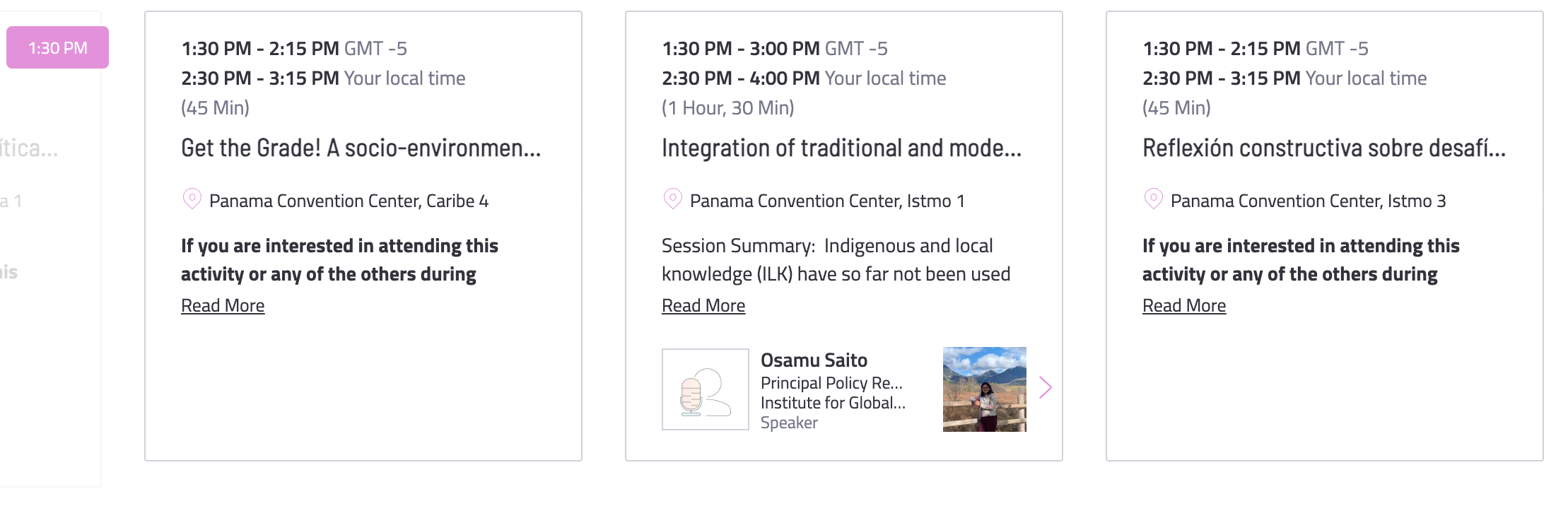The width and height of the screenshot is (1568, 506).
Task: Open the second speaker's mountain photo
Action: [x=984, y=389]
